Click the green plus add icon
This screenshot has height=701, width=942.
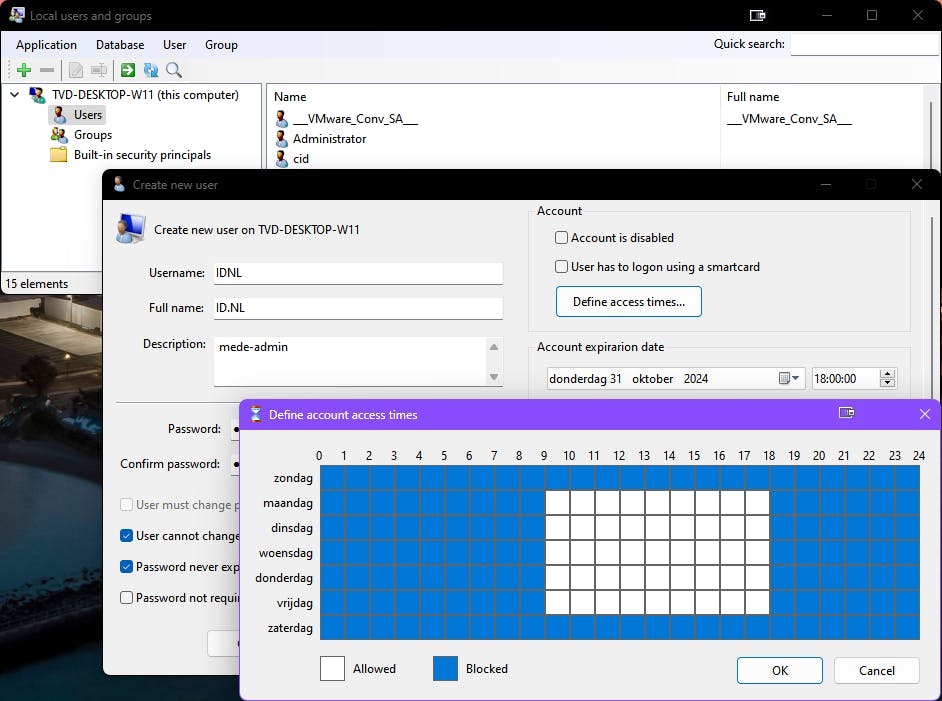tap(24, 70)
